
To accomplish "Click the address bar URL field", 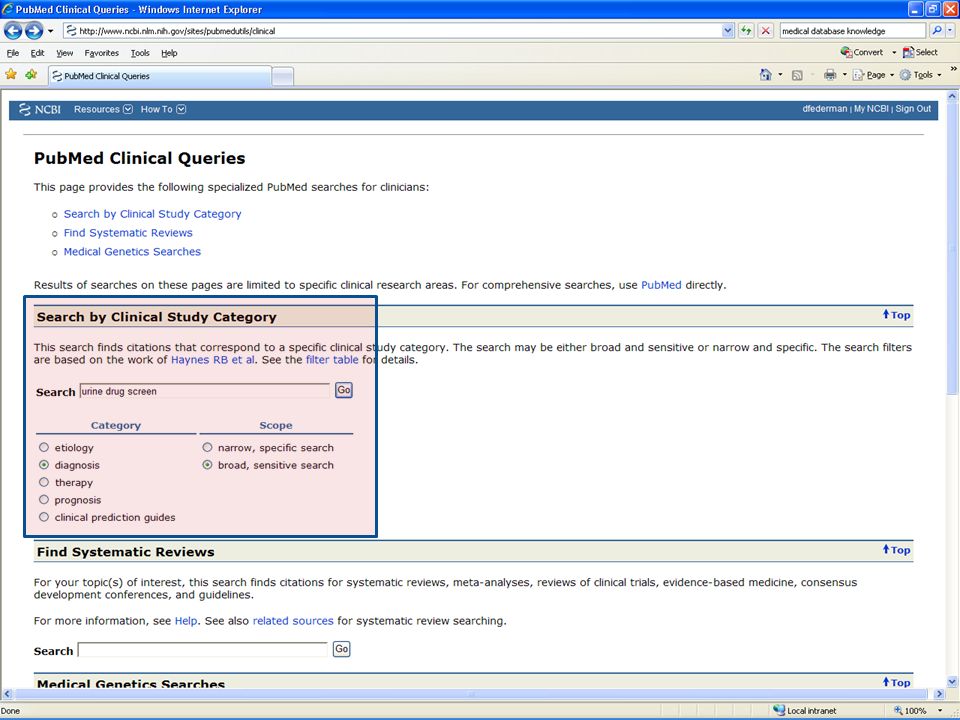I will (x=392, y=31).
